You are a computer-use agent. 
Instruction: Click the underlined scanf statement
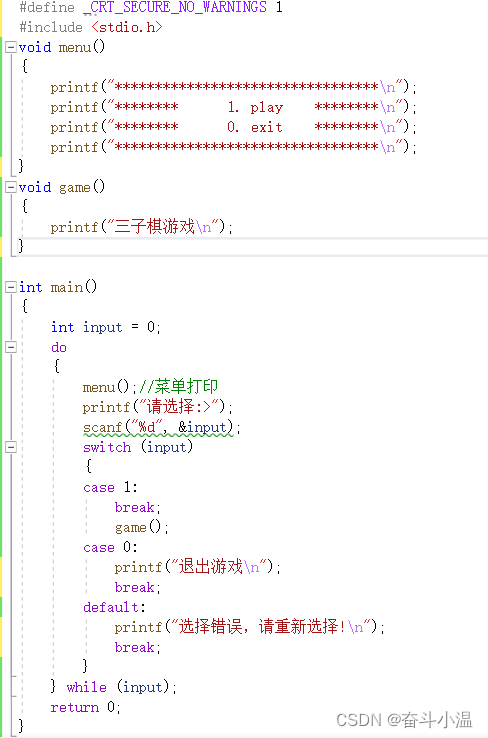[x=162, y=427]
